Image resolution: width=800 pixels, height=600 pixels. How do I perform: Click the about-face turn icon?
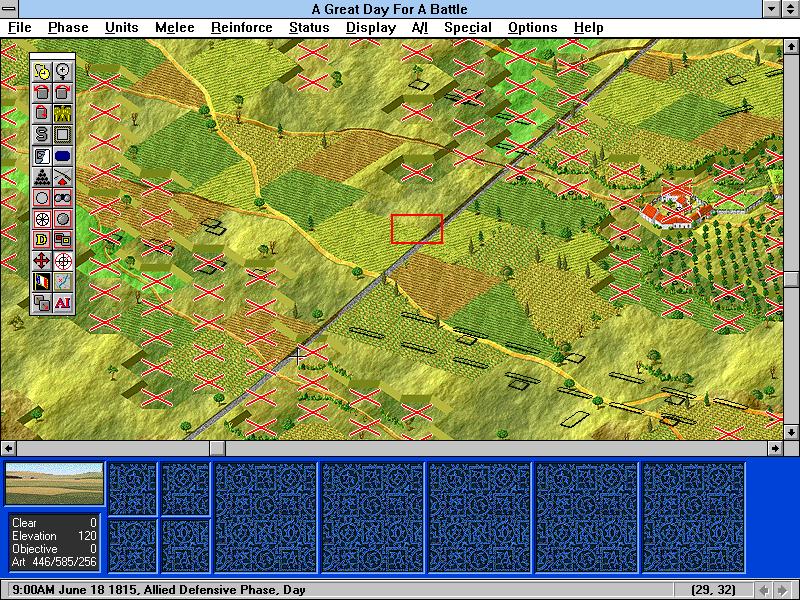pyautogui.click(x=42, y=113)
